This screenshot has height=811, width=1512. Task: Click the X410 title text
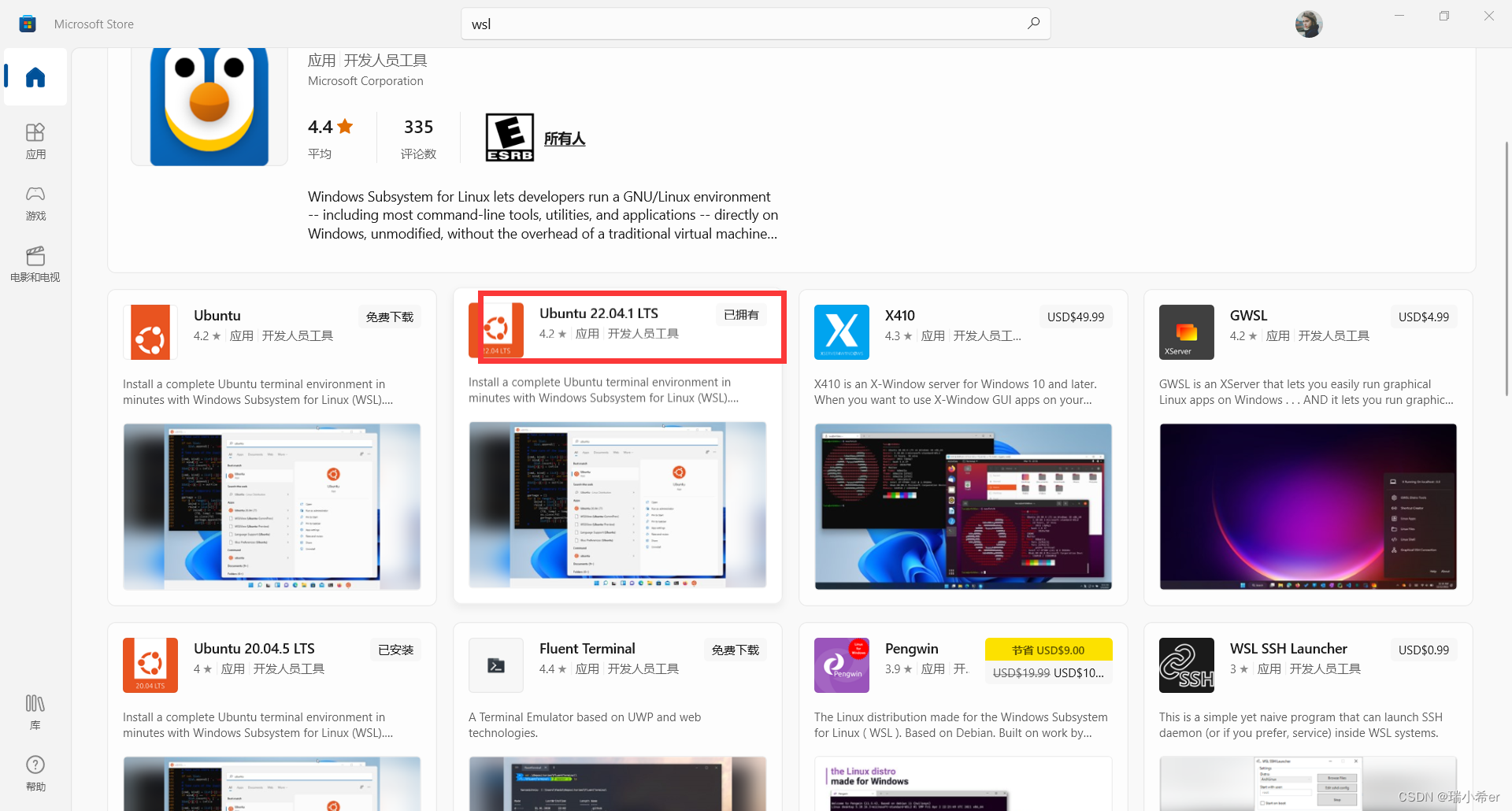899,316
